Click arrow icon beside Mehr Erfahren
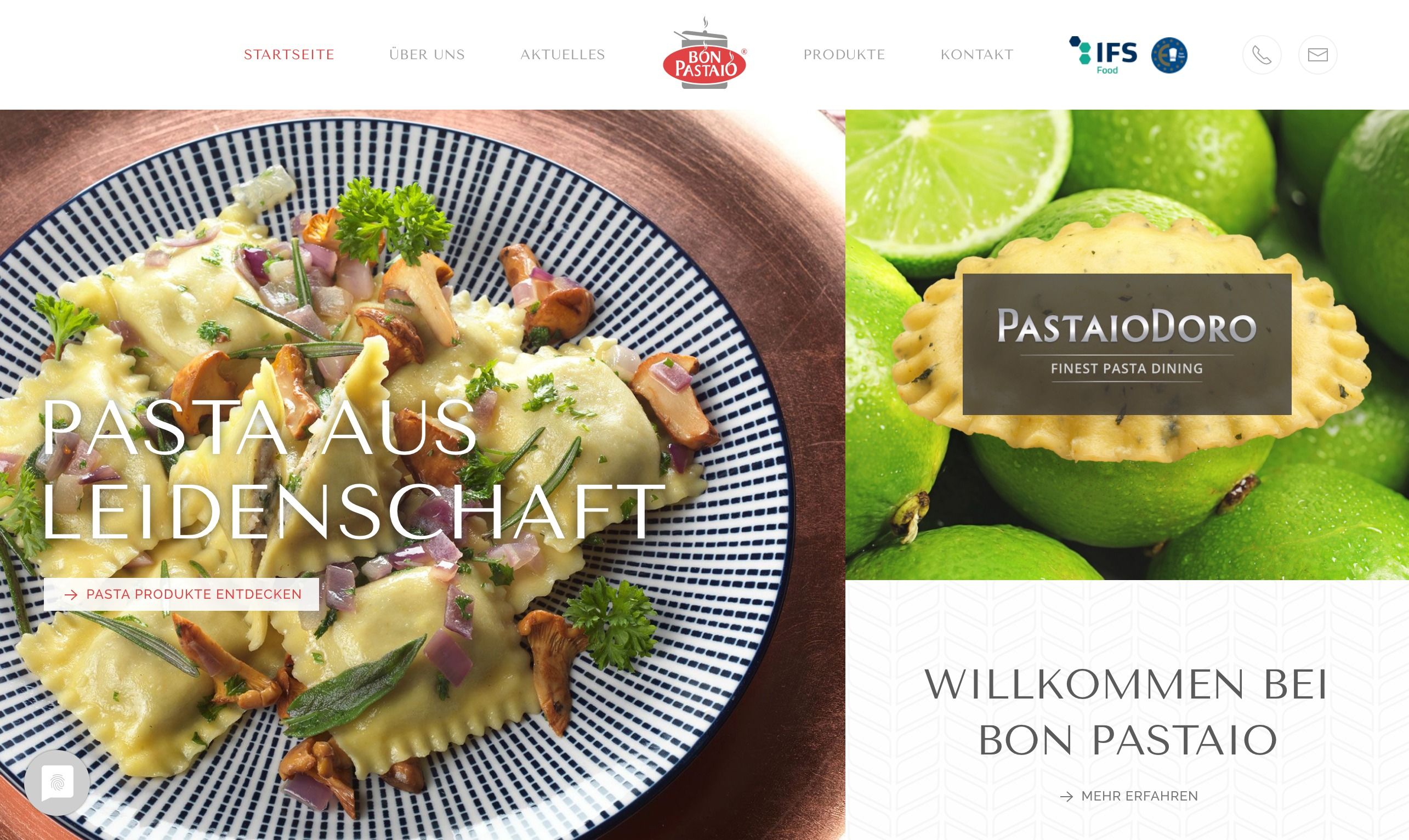 [1067, 797]
